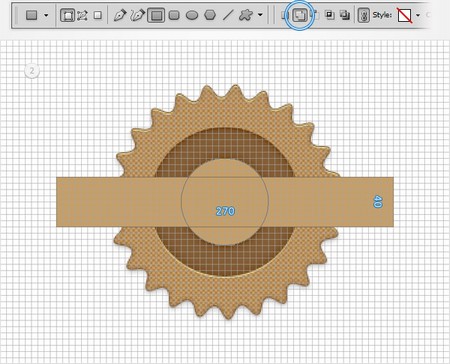This screenshot has width=450, height=364.
Task: Select the Pen tool
Action: tap(120, 15)
